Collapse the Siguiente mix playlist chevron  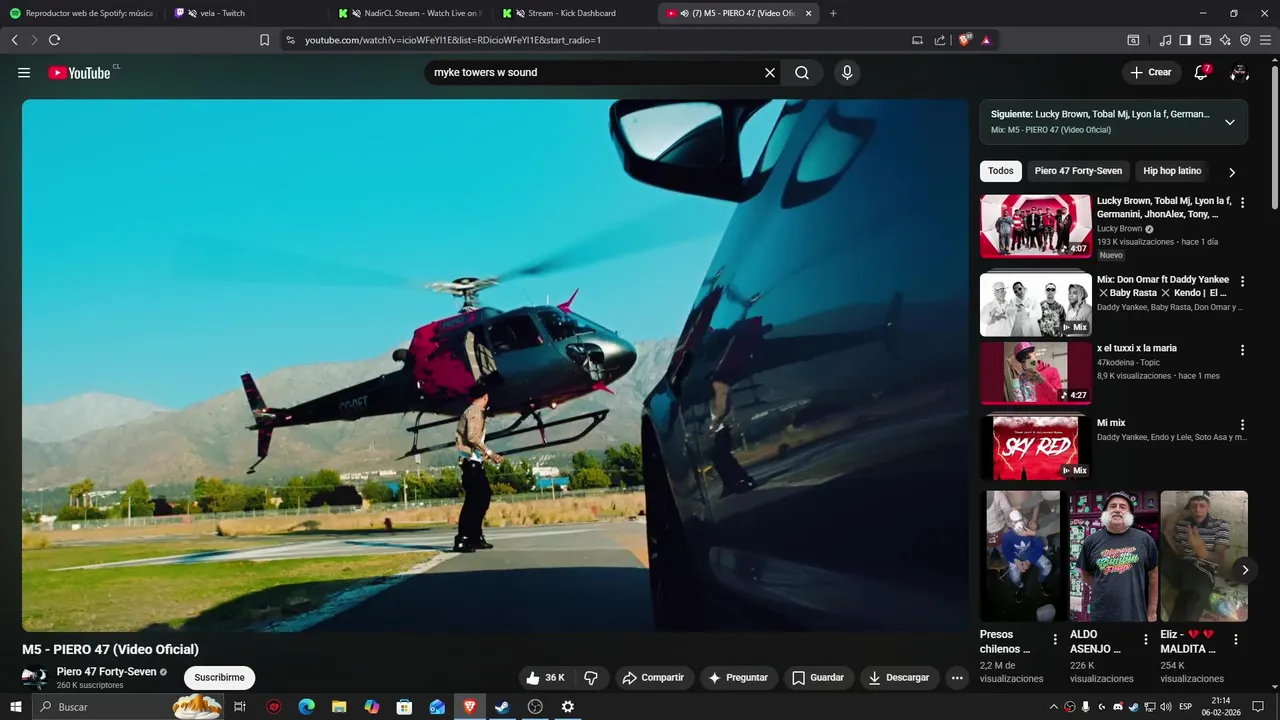click(x=1230, y=122)
